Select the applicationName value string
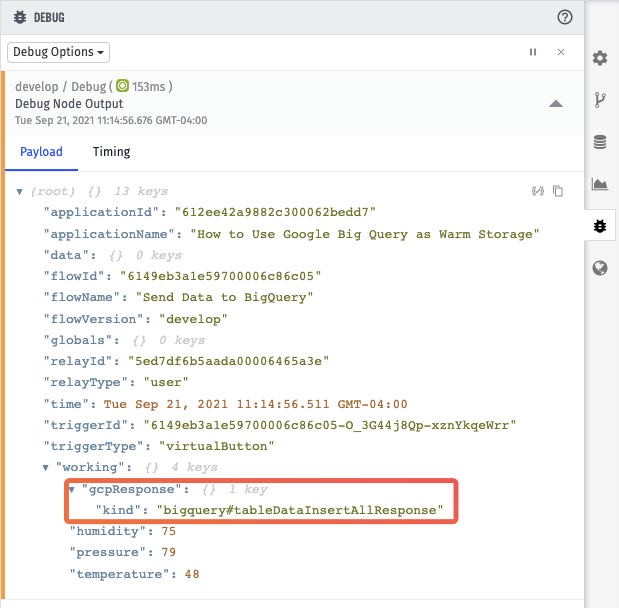 [x=365, y=234]
